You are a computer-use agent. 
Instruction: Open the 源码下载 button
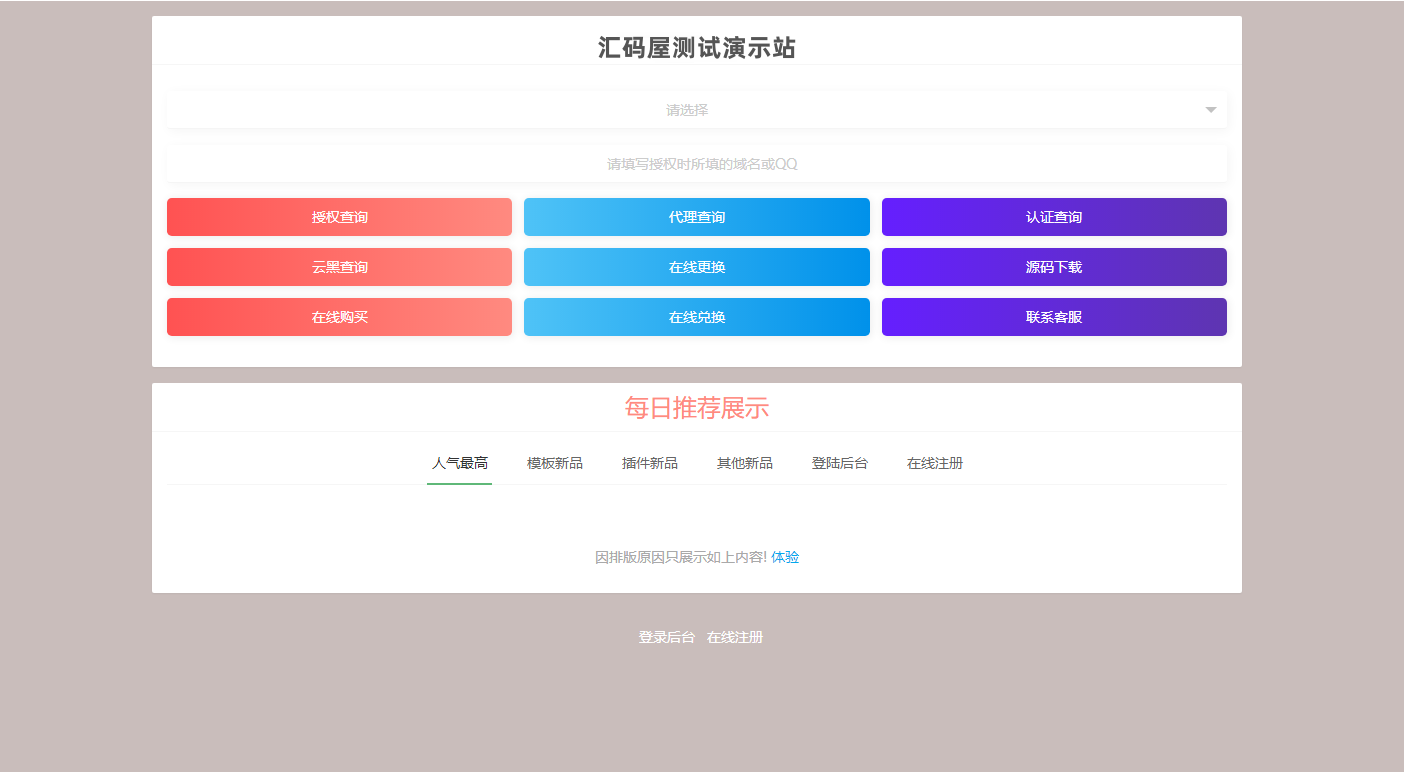coord(1054,267)
